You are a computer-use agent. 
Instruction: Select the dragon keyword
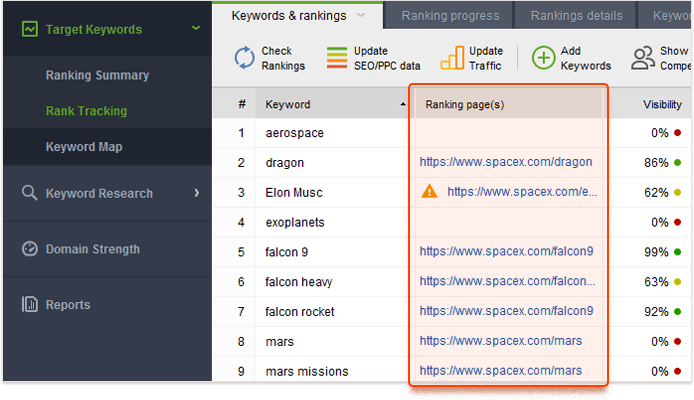tap(285, 163)
